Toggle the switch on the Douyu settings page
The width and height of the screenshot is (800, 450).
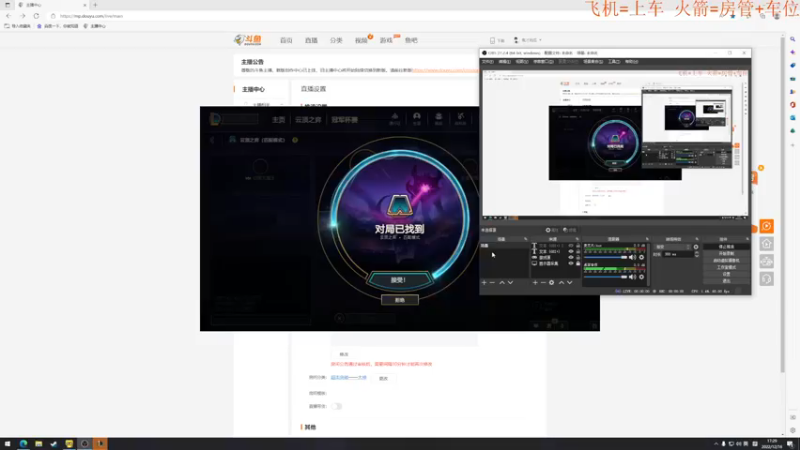coord(336,406)
